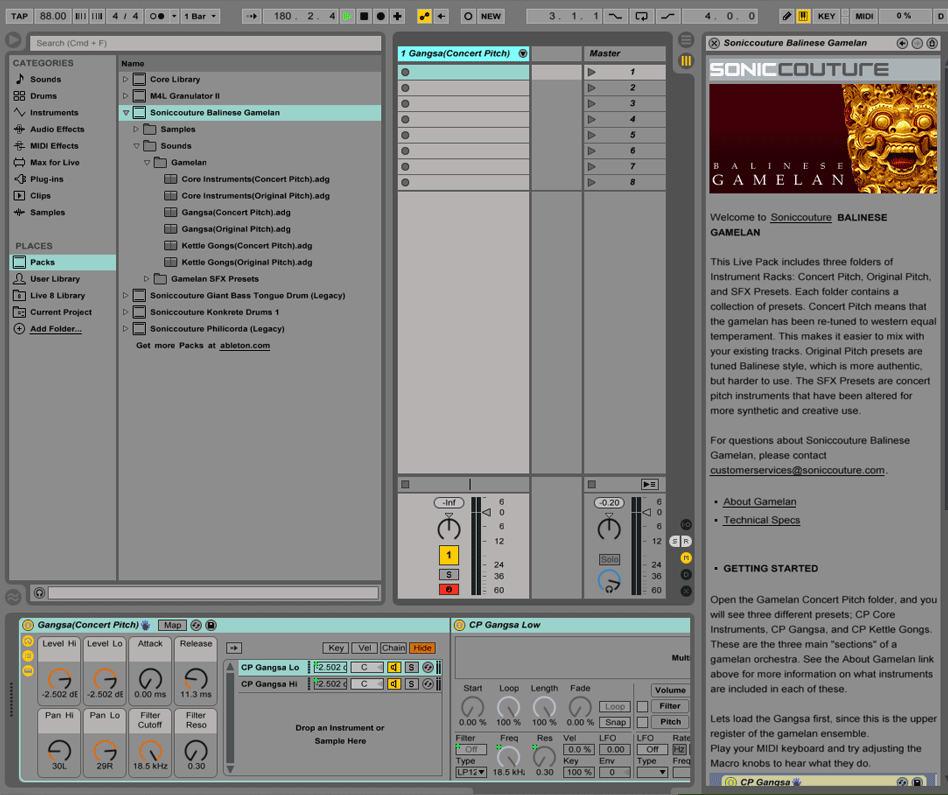Select Packs under Places
The height and width of the screenshot is (795, 948).
(63, 262)
